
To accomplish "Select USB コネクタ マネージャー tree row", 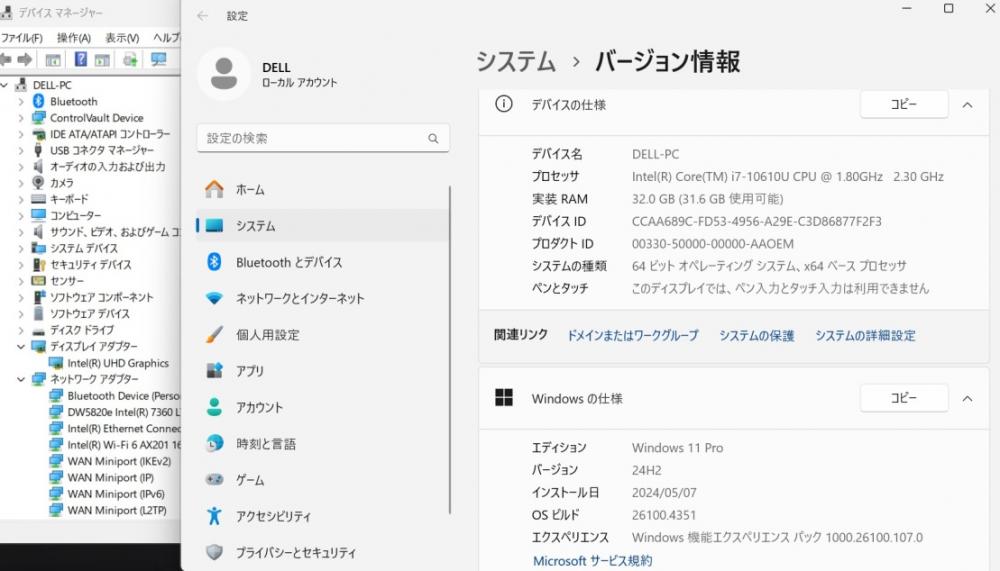I will tap(94, 151).
